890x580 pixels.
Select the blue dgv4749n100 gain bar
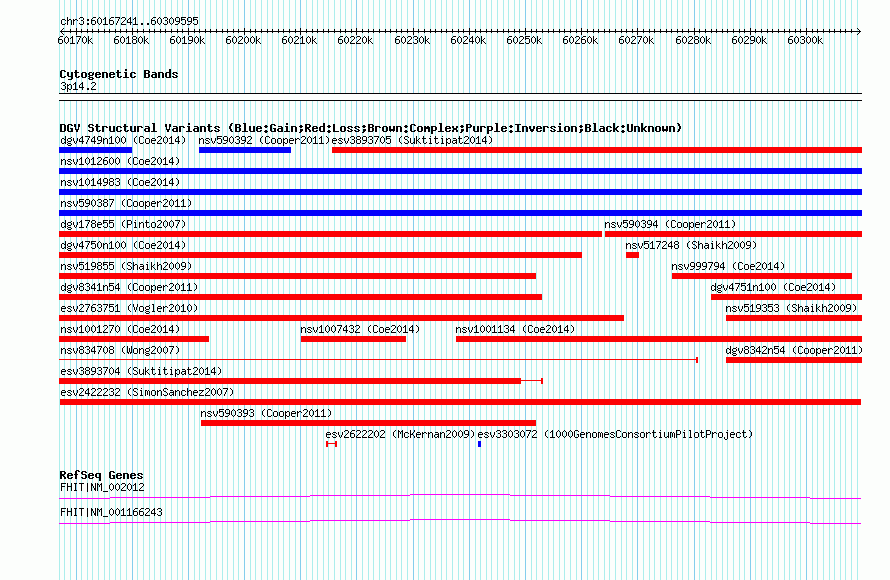[x=95, y=150]
